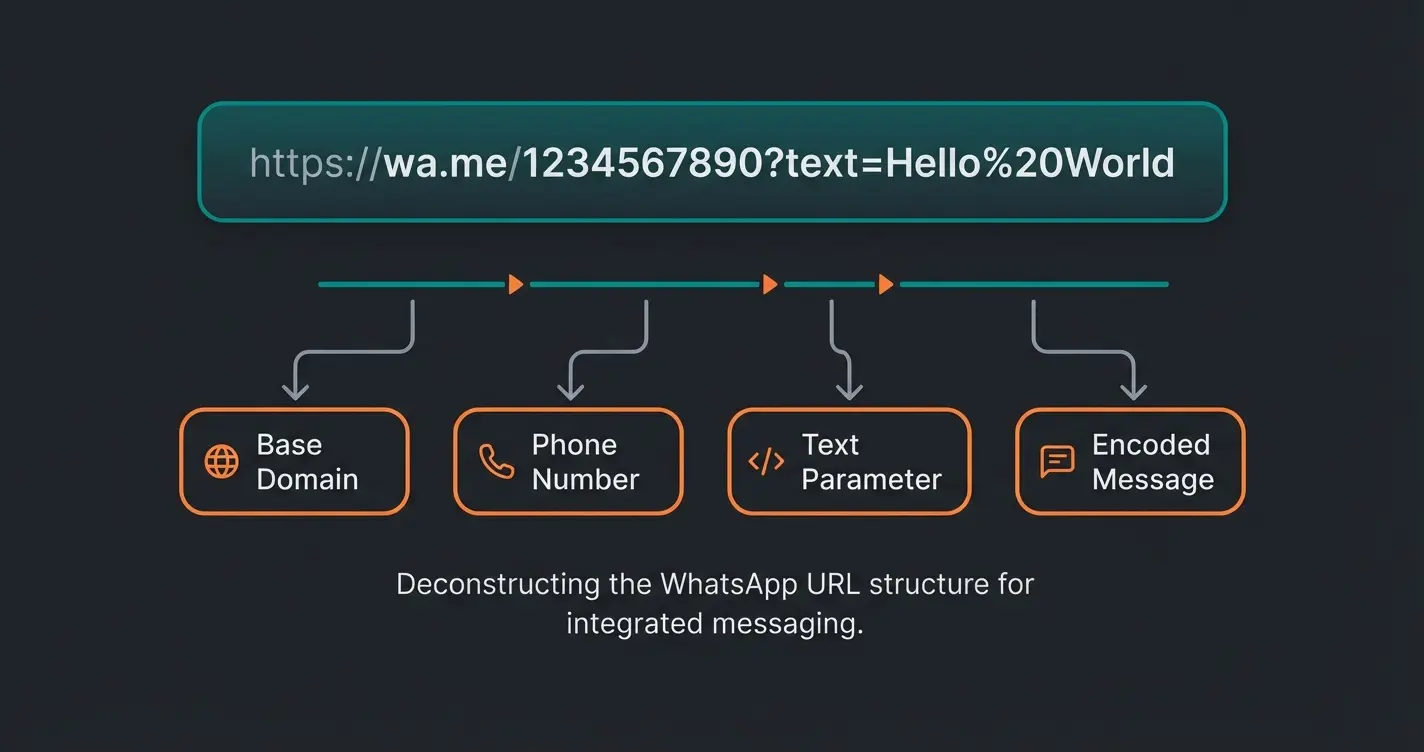This screenshot has width=1424, height=752.
Task: Click the third orange arrowhead marker
Action: pos(885,284)
